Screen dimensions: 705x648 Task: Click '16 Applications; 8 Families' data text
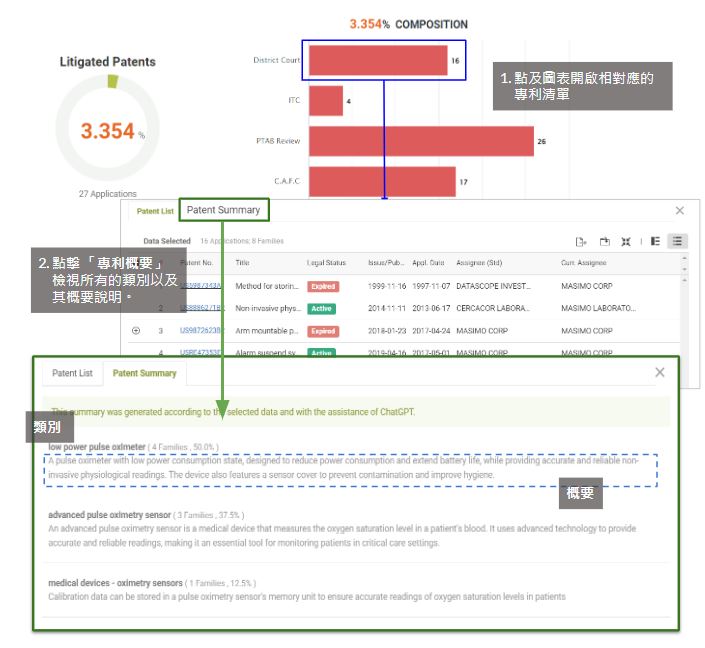[242, 241]
